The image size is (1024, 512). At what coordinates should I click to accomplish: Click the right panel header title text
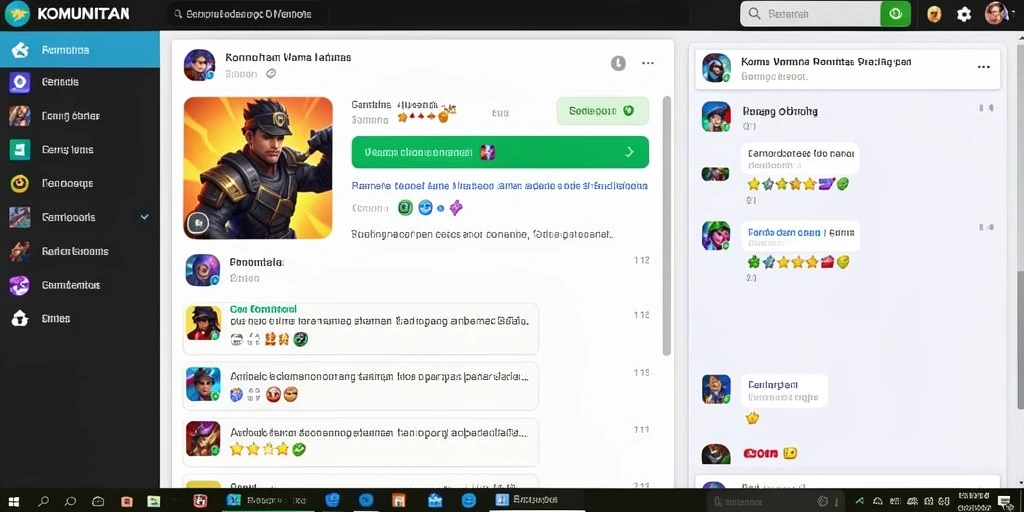[x=826, y=62]
